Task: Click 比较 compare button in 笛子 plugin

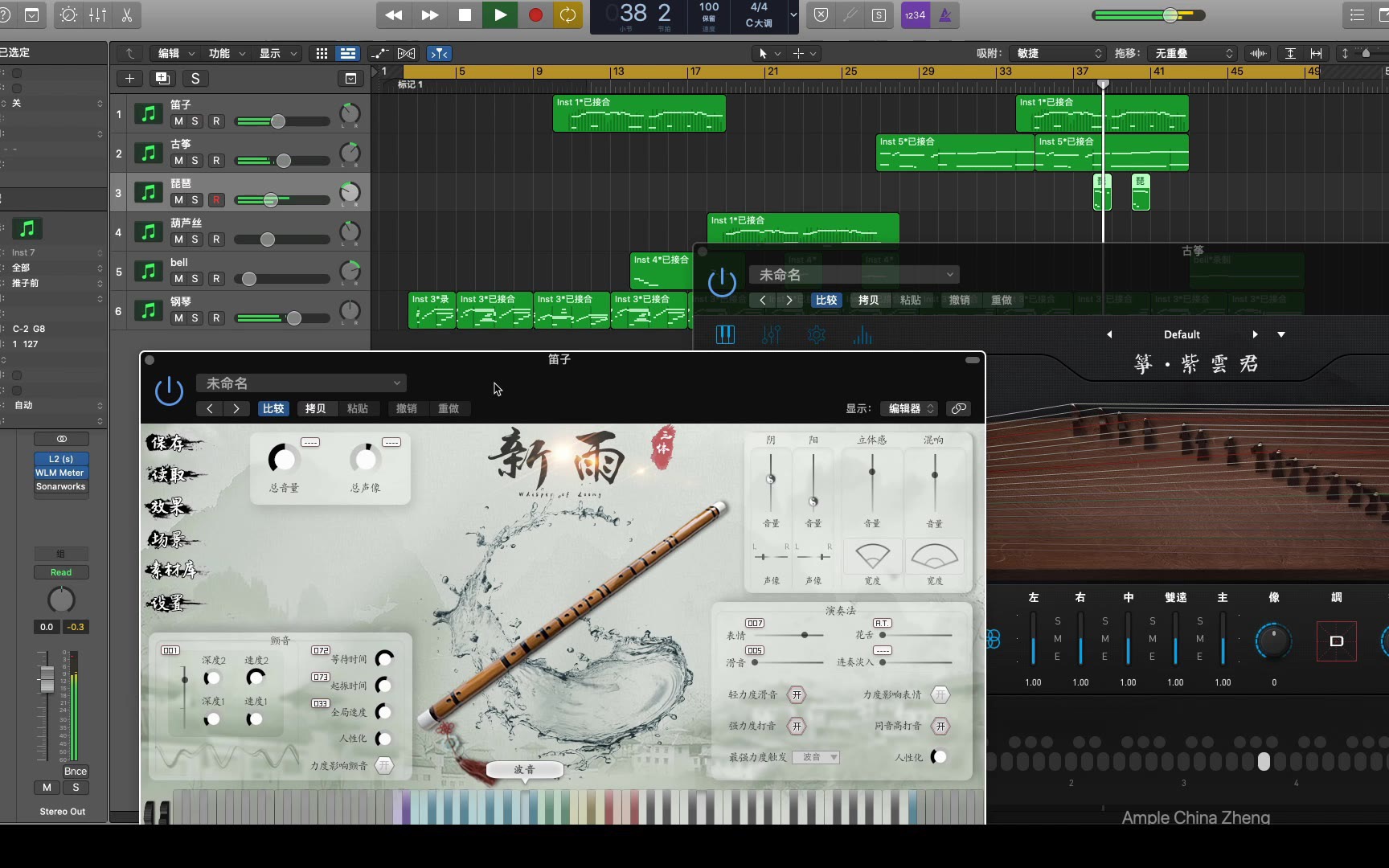Action: [x=273, y=409]
